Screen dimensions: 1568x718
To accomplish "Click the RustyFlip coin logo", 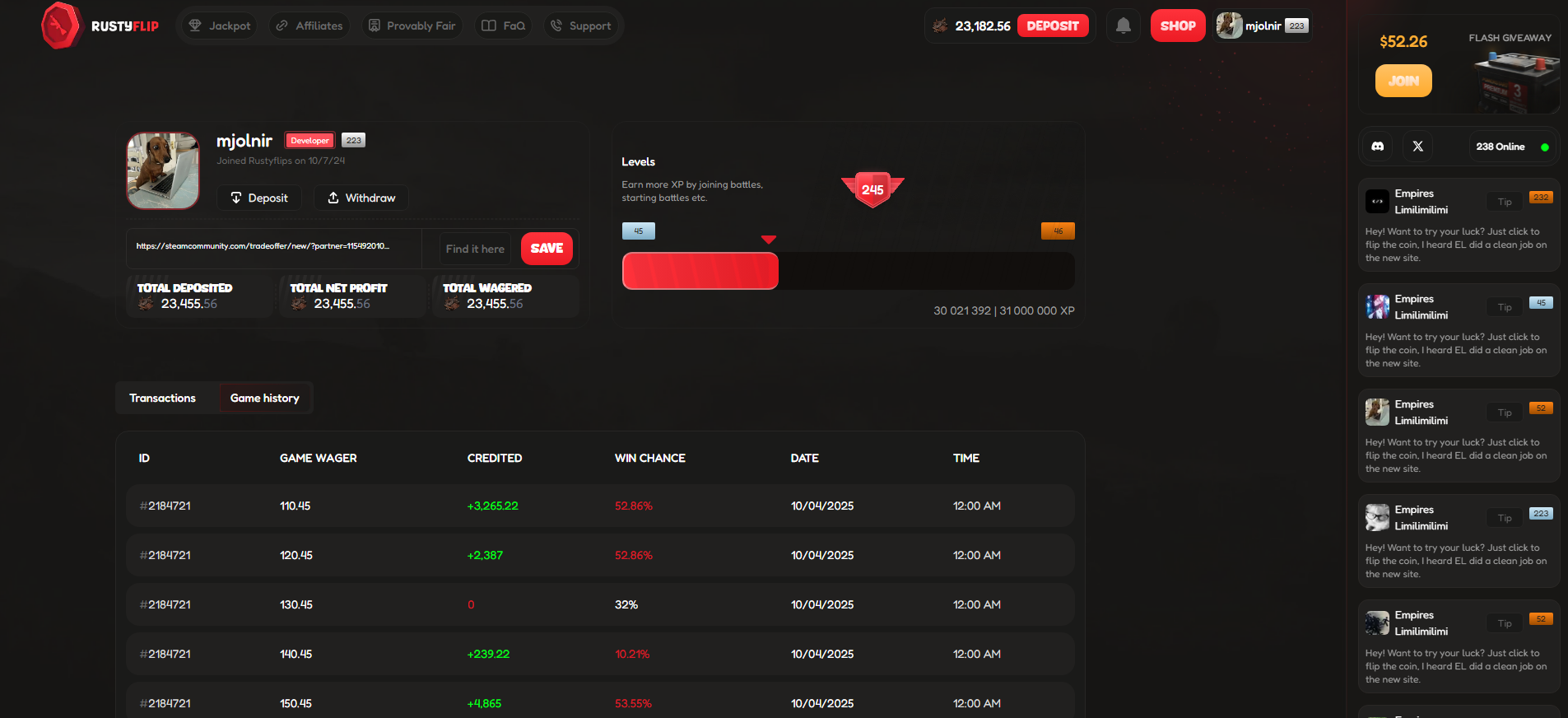I will click(x=61, y=26).
